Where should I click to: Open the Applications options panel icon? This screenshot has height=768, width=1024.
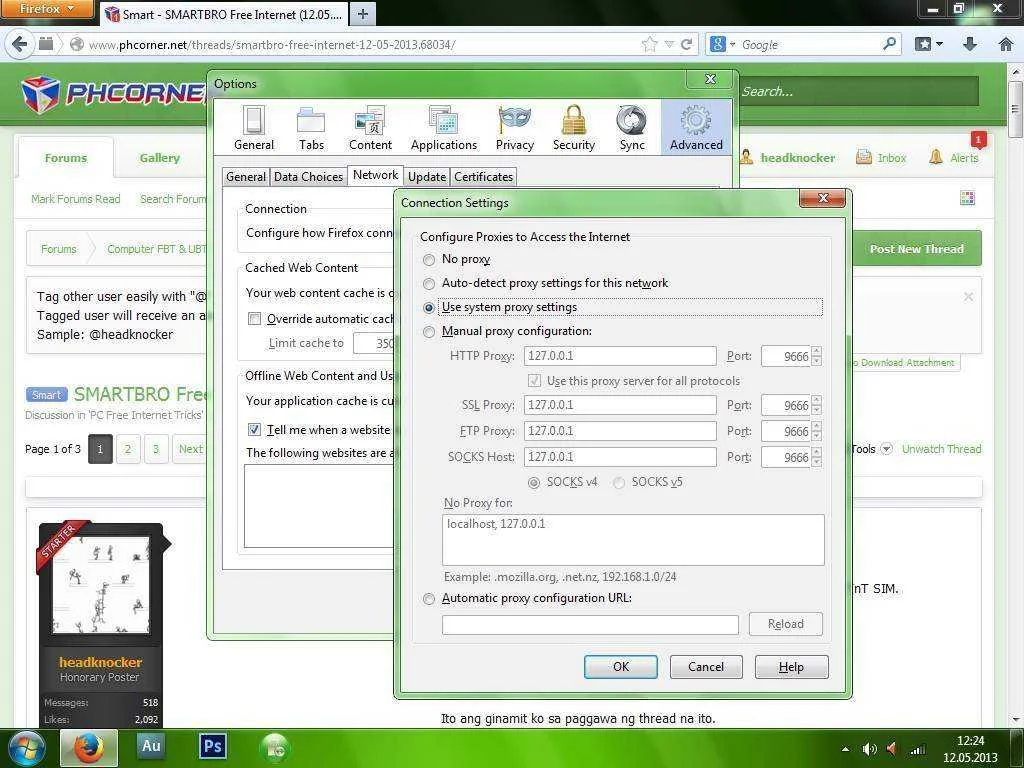[443, 128]
